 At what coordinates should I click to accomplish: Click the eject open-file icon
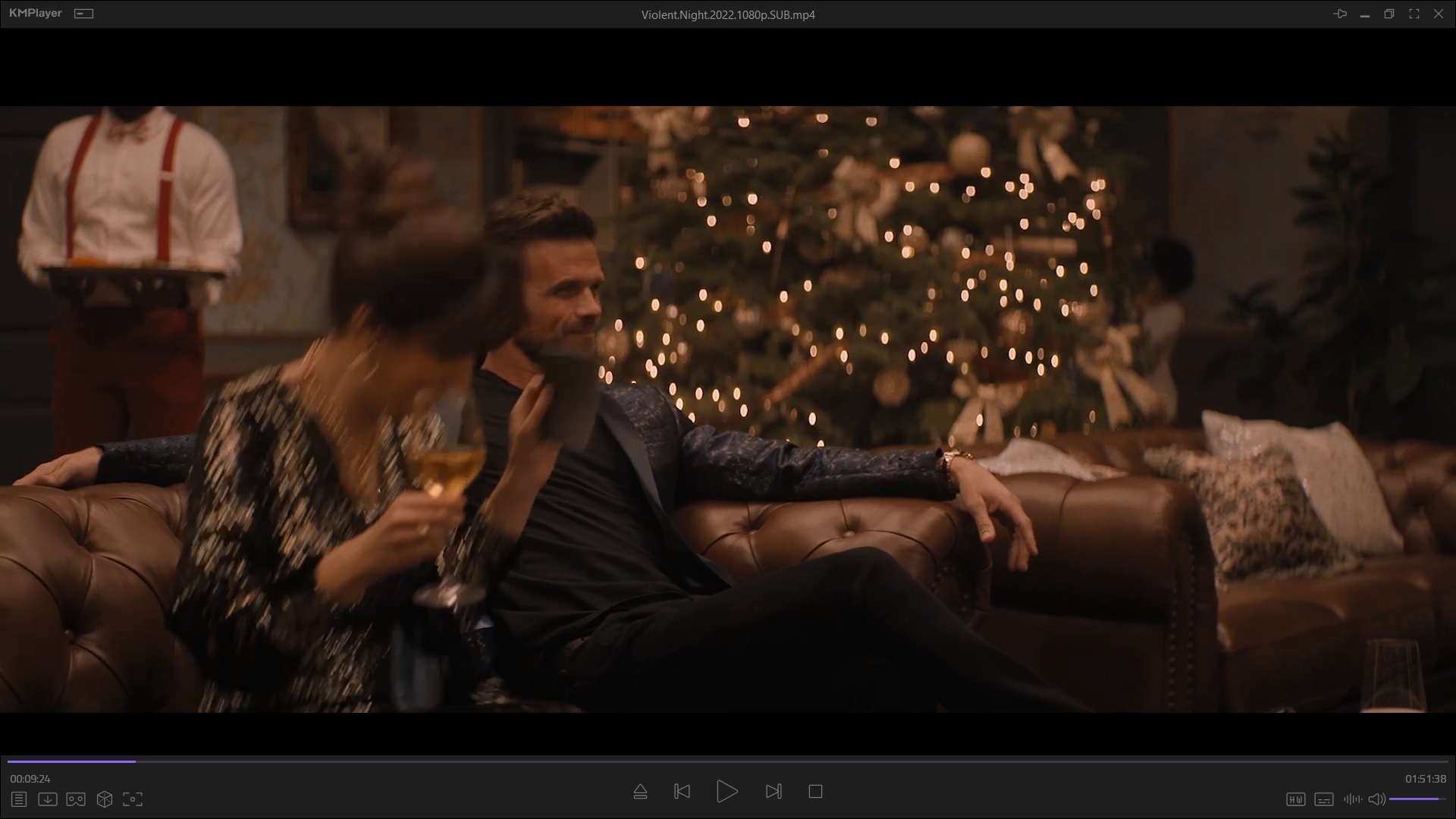click(640, 792)
